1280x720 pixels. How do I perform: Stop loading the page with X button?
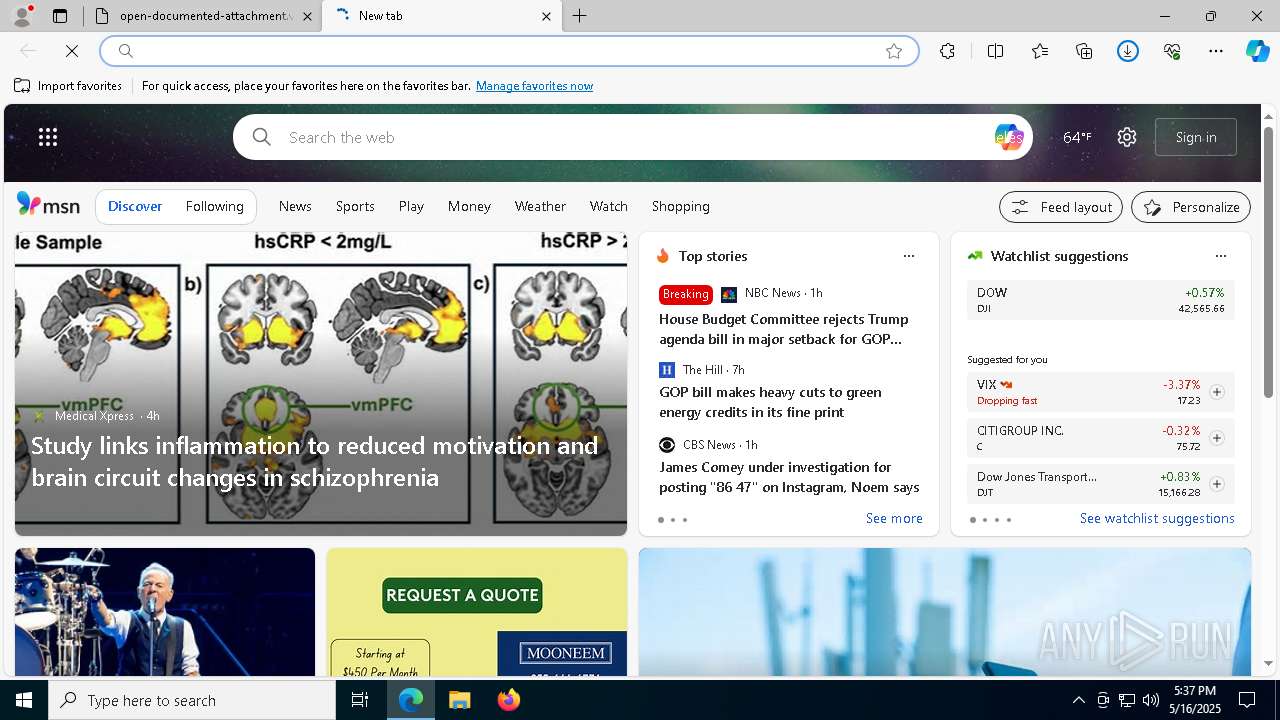point(72,51)
